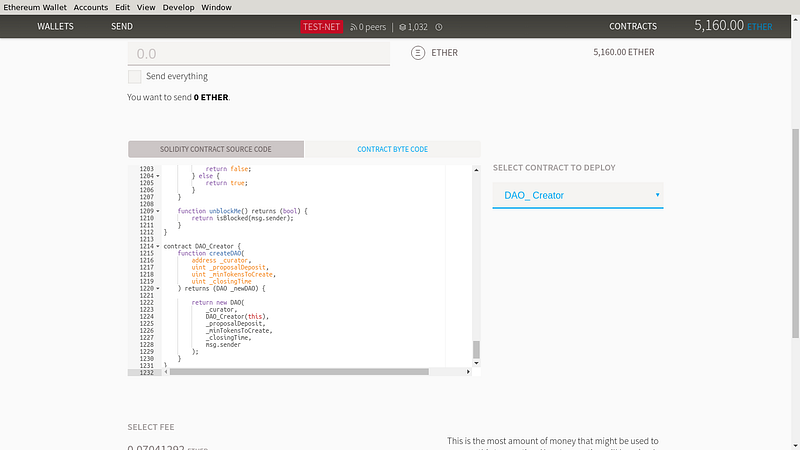Open the View menu
The image size is (800, 450).
[x=146, y=7]
